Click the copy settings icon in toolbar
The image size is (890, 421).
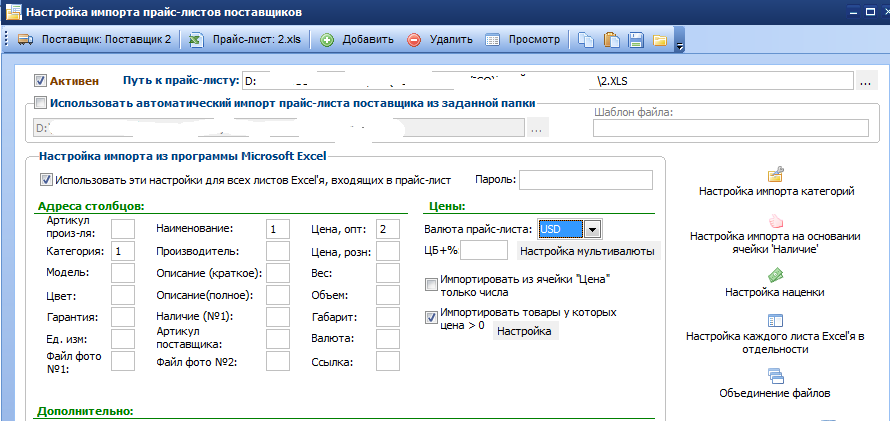pyautogui.click(x=586, y=40)
